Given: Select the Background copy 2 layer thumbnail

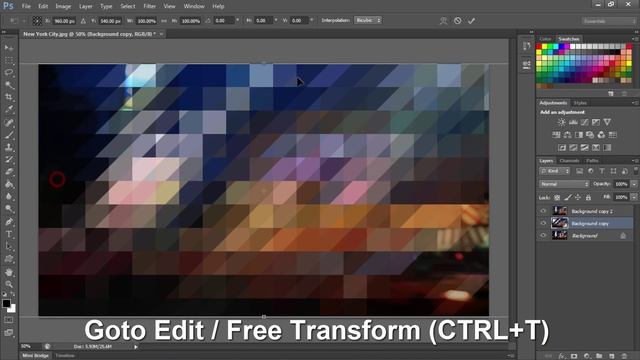Looking at the screenshot, I should point(560,211).
